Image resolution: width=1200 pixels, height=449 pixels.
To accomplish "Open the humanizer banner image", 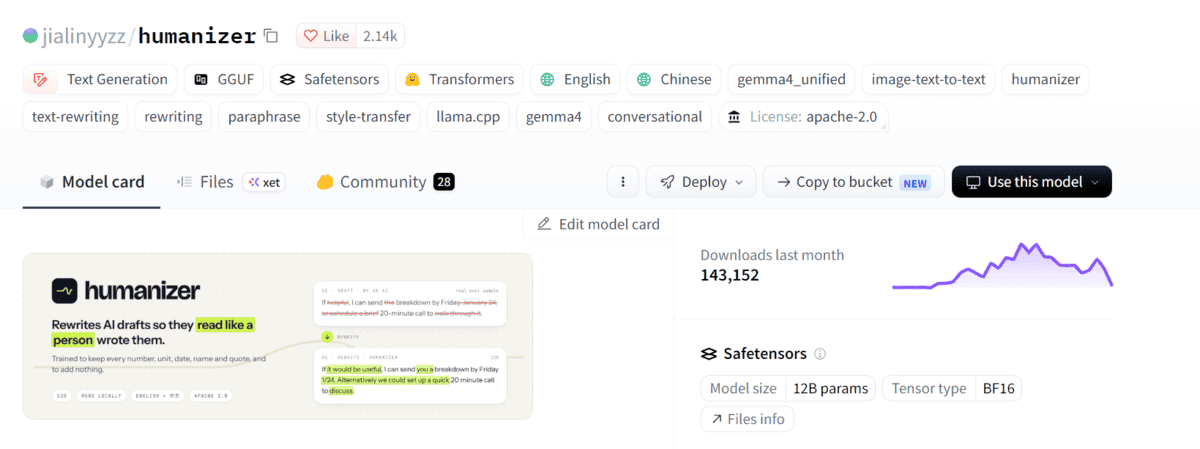I will (278, 336).
